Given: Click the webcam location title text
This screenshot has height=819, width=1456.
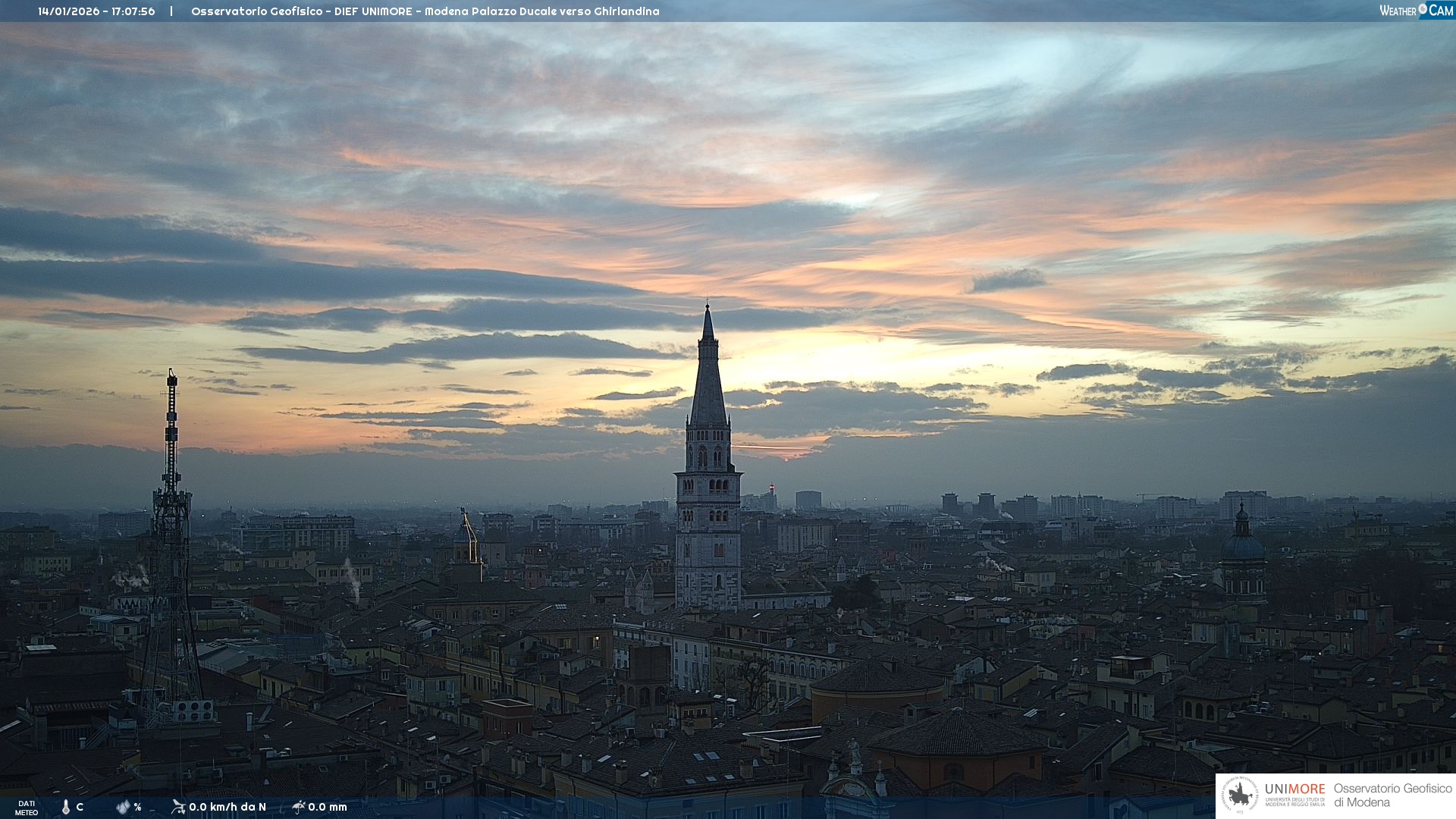Looking at the screenshot, I should click(x=425, y=11).
